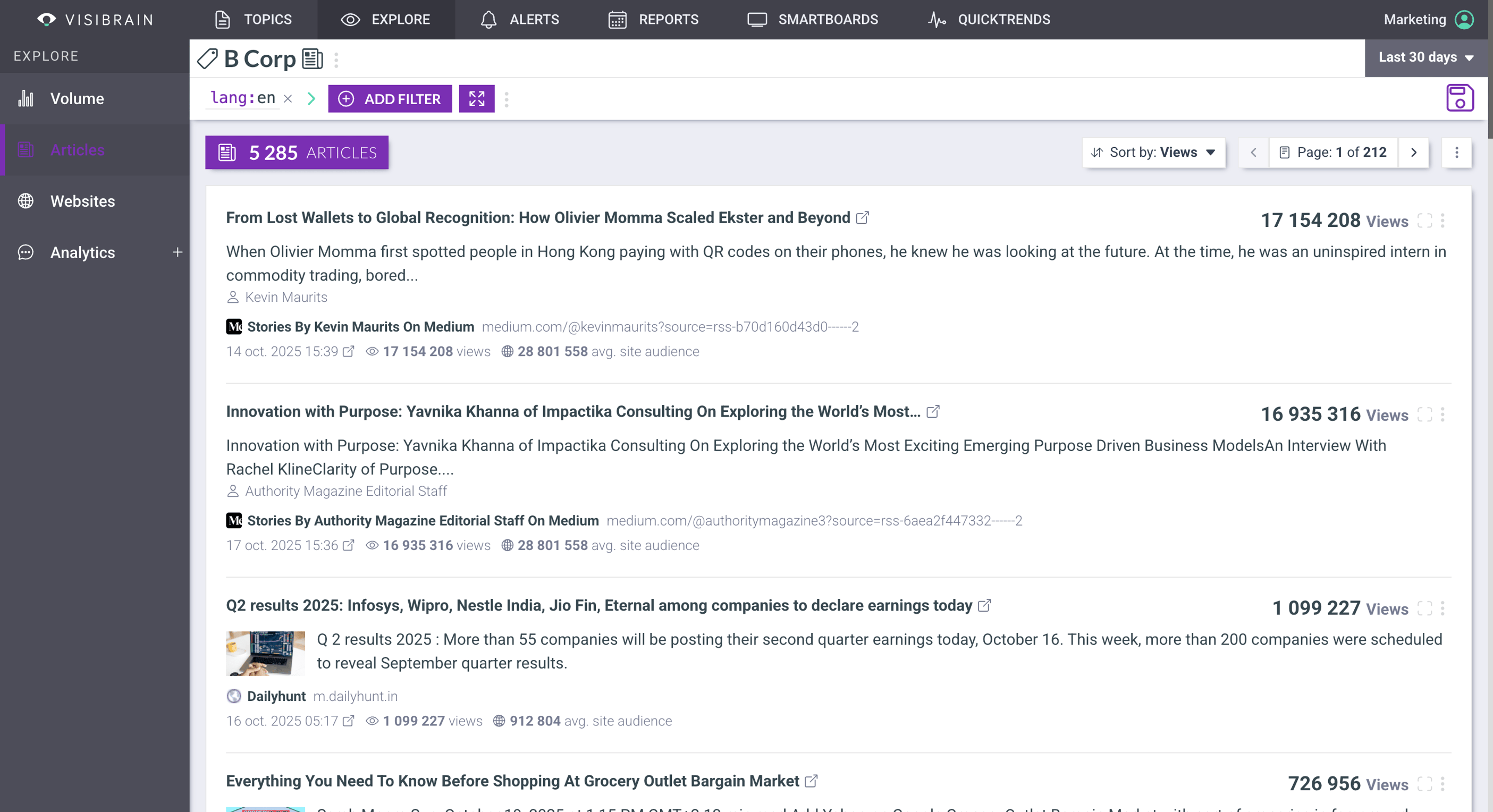Open the Websites sidebar section
The width and height of the screenshot is (1493, 812).
[82, 201]
